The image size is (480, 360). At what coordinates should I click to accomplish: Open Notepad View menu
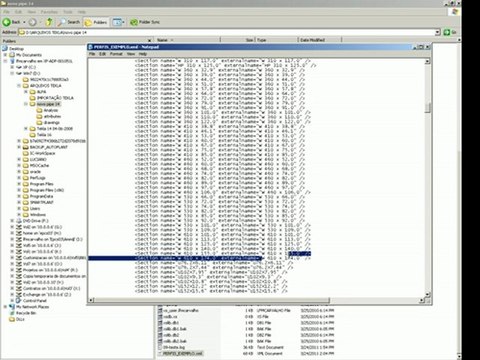coord(131,54)
